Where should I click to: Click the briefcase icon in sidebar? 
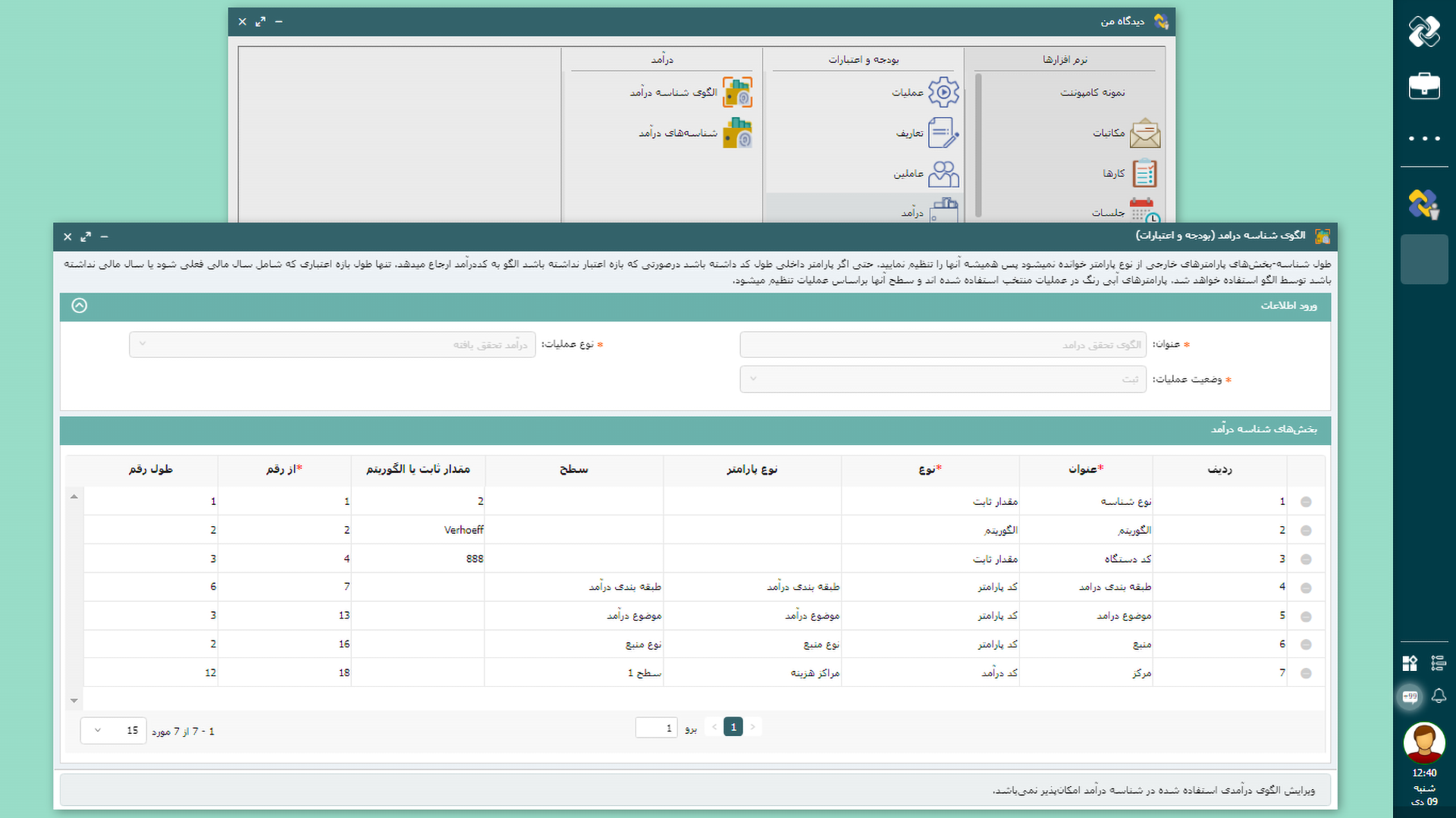point(1424,86)
